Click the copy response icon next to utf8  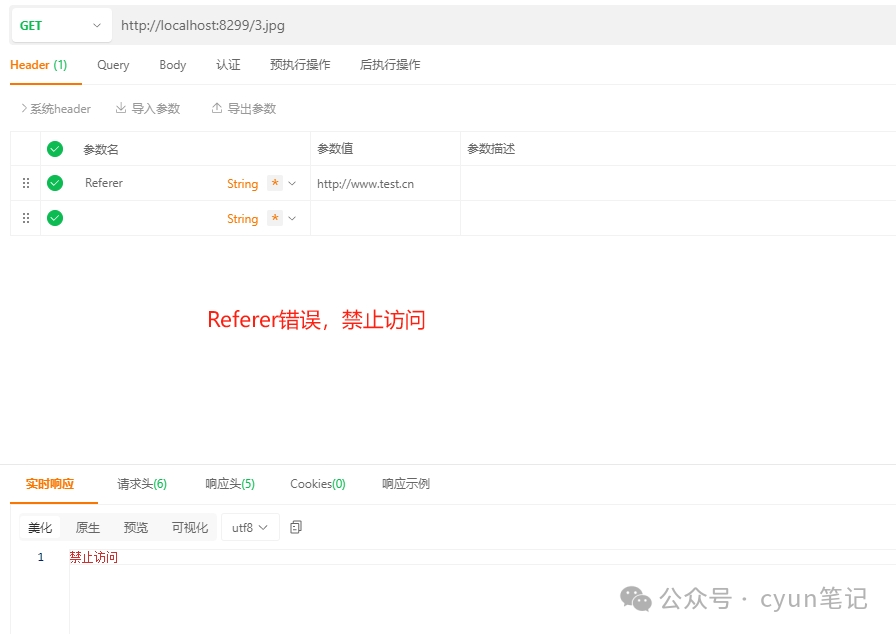coord(296,527)
